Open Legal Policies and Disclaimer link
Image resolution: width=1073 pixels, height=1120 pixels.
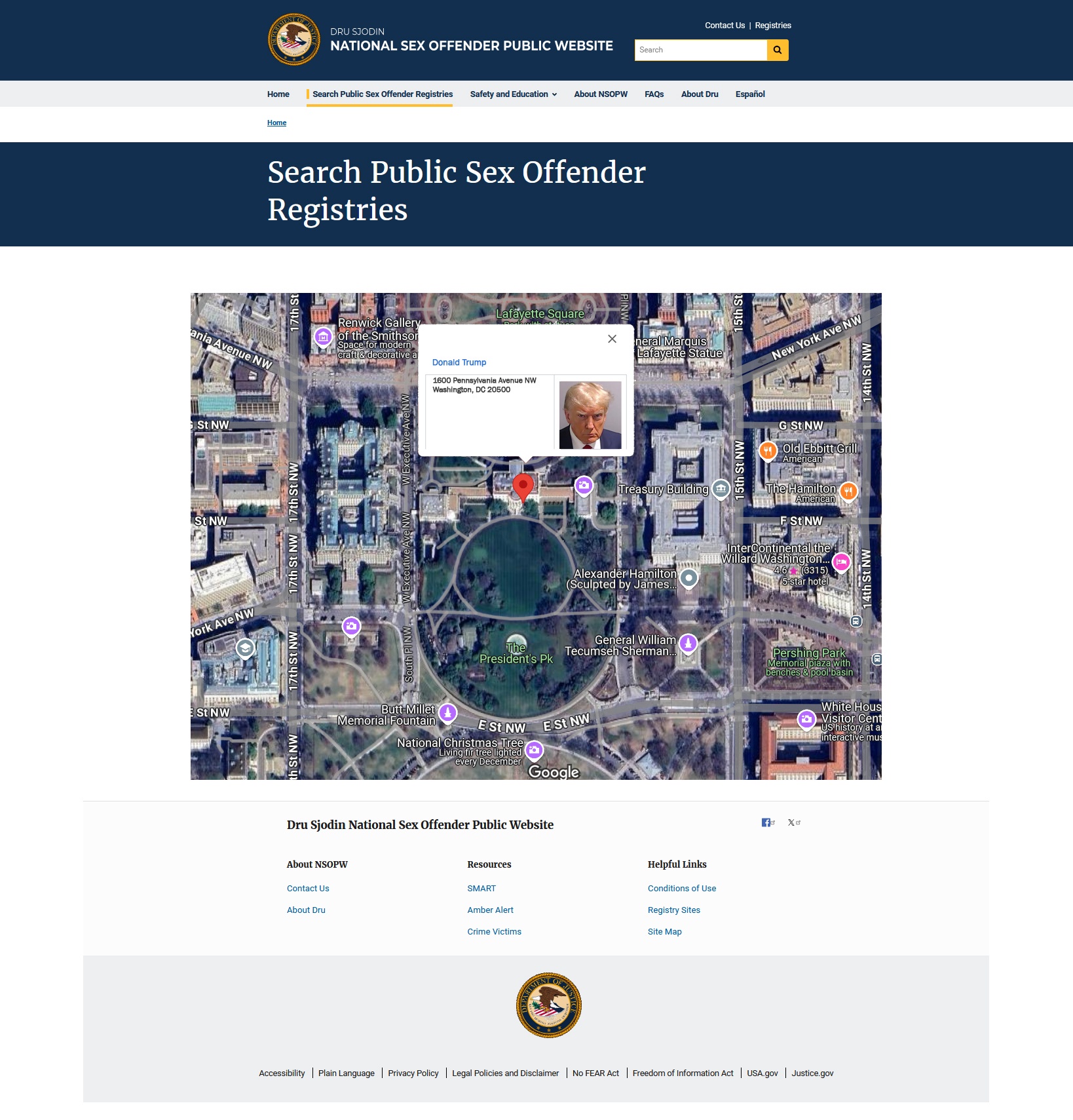505,1073
